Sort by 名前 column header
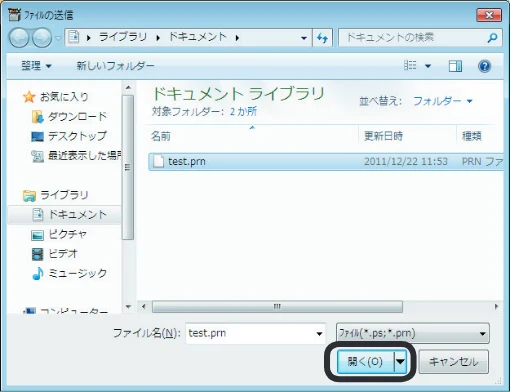The height and width of the screenshot is (392, 511). pos(161,136)
